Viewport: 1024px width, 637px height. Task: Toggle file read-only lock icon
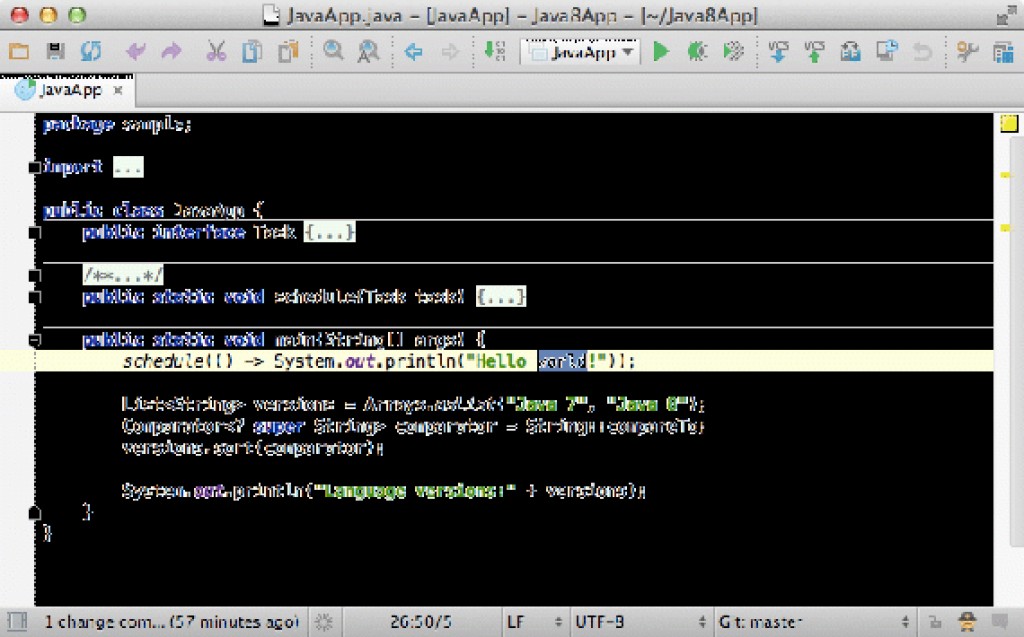coord(935,622)
